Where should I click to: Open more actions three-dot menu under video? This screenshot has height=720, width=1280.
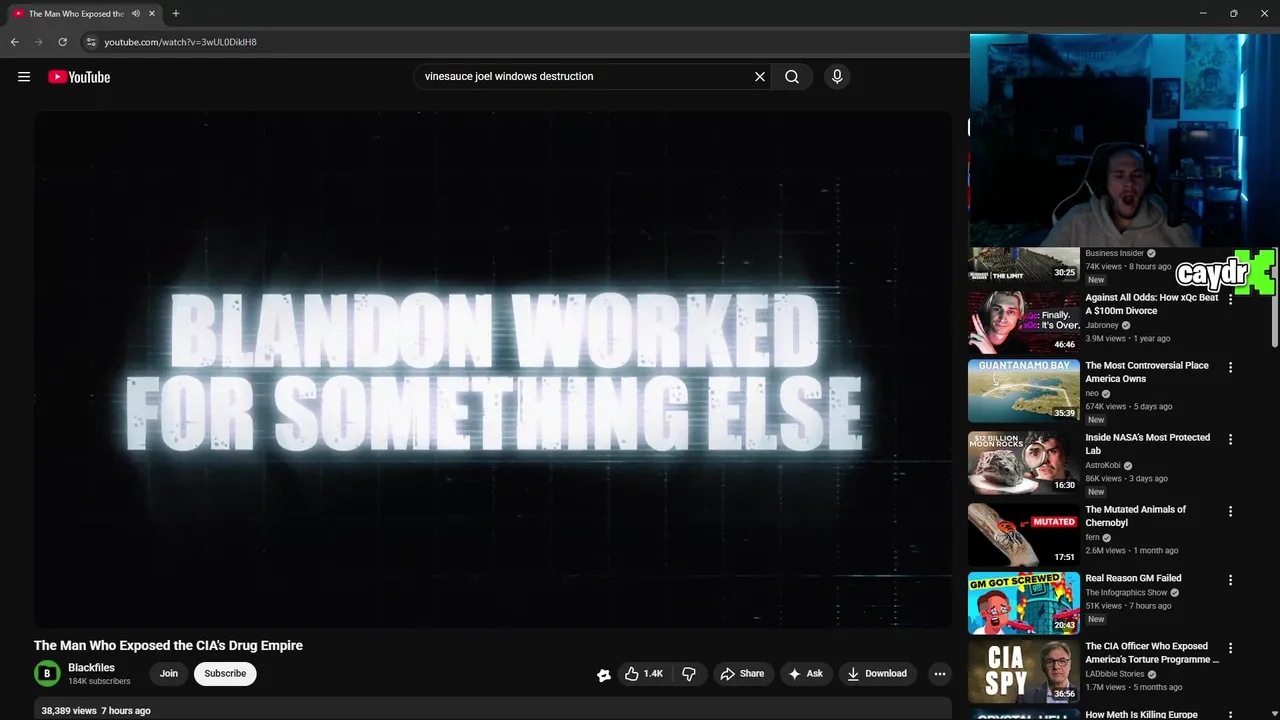[x=939, y=674]
